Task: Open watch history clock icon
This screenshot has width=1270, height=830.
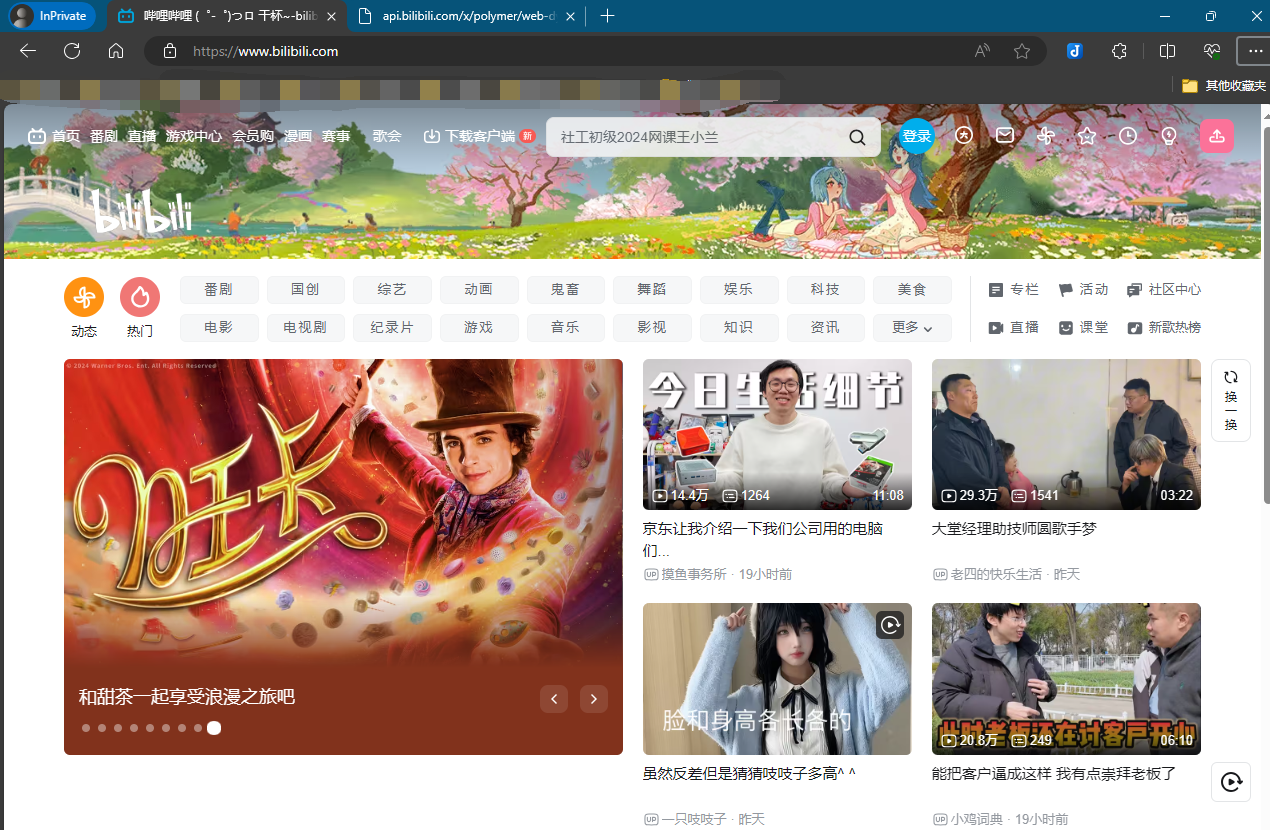Action: pyautogui.click(x=1128, y=136)
